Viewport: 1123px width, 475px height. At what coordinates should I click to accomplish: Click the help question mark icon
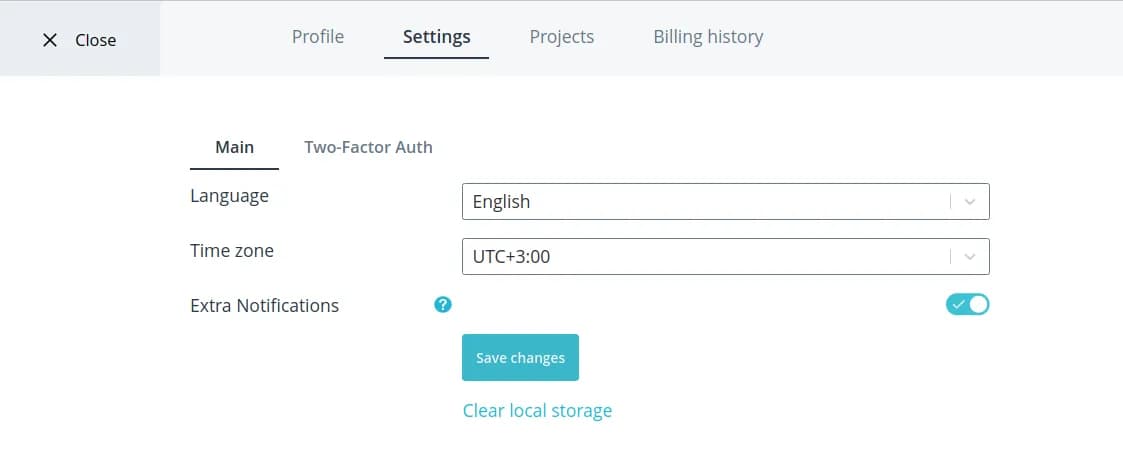coord(443,305)
